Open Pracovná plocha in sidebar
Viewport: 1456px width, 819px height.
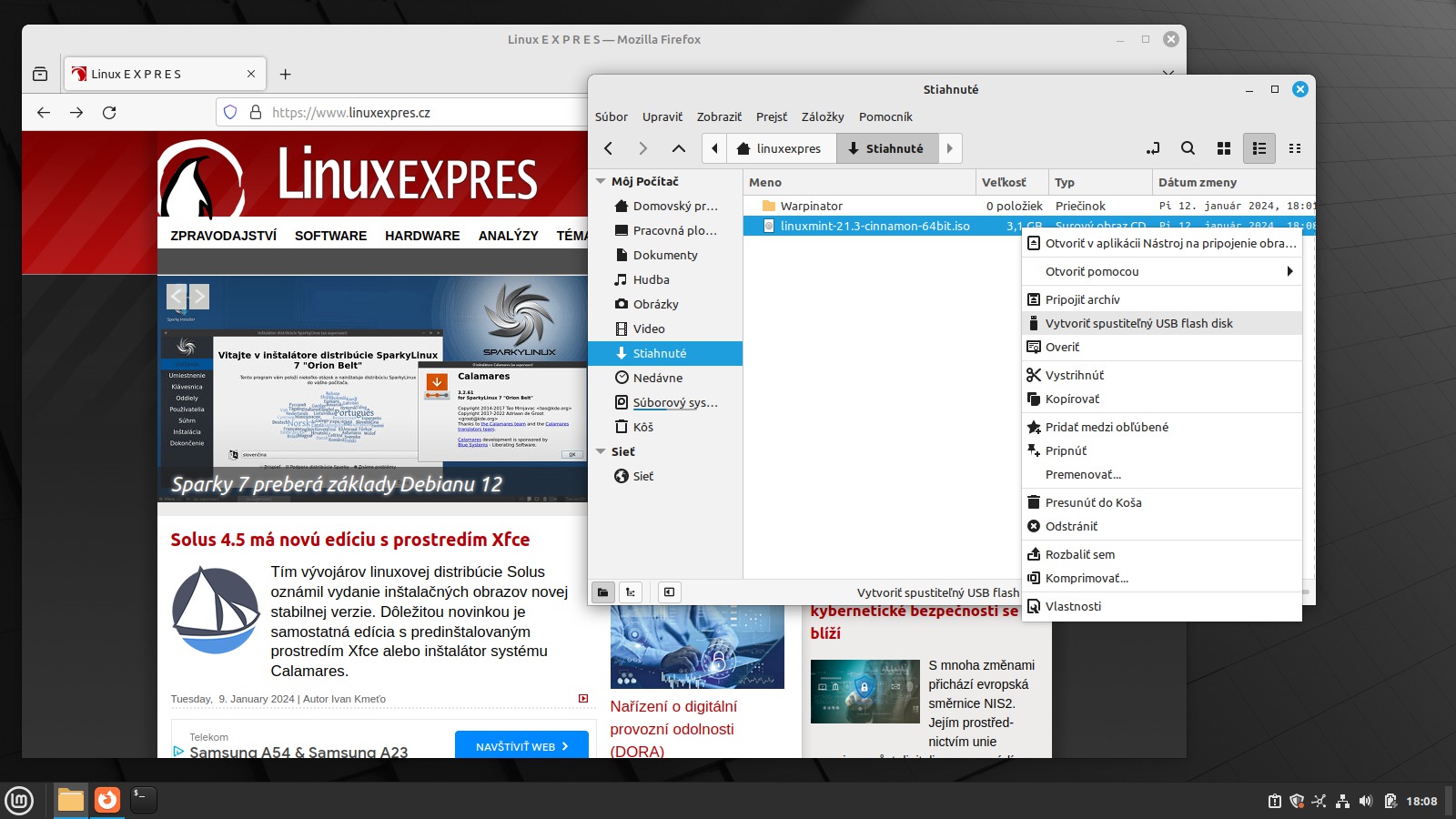666,230
